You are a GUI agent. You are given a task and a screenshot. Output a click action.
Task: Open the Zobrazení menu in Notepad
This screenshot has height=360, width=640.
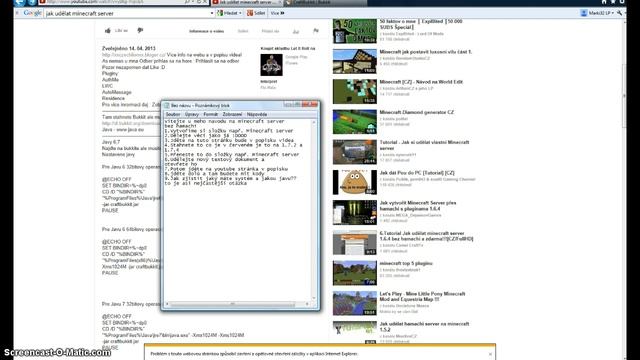232,114
